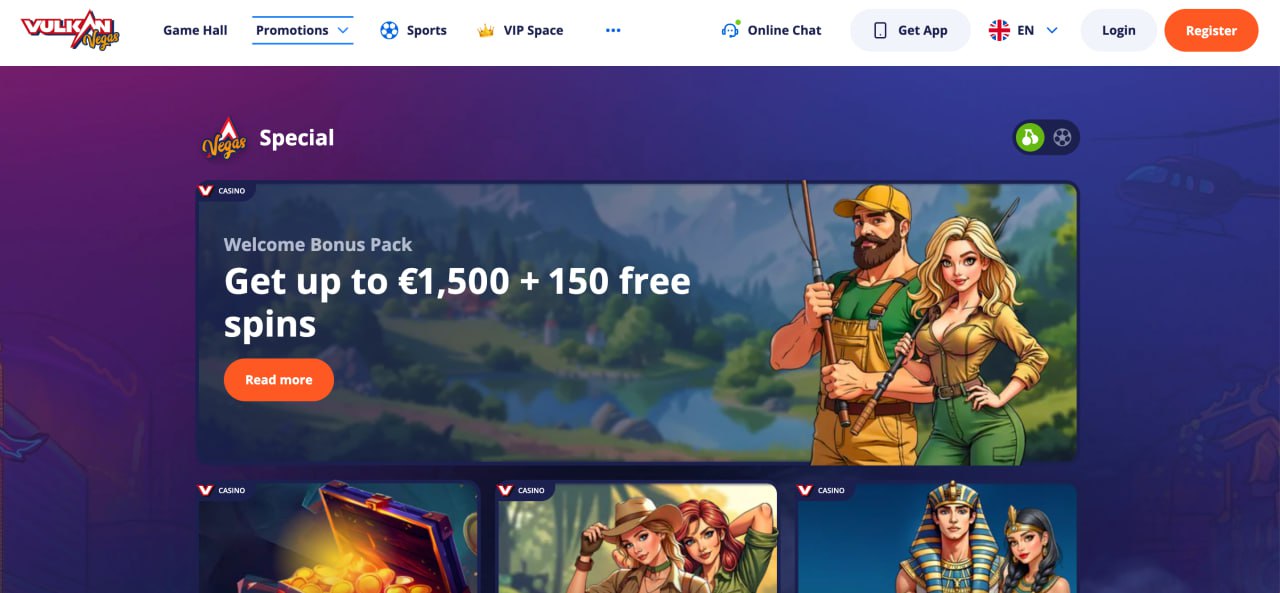The height and width of the screenshot is (593, 1280).
Task: Click the Login button
Action: [1119, 30]
